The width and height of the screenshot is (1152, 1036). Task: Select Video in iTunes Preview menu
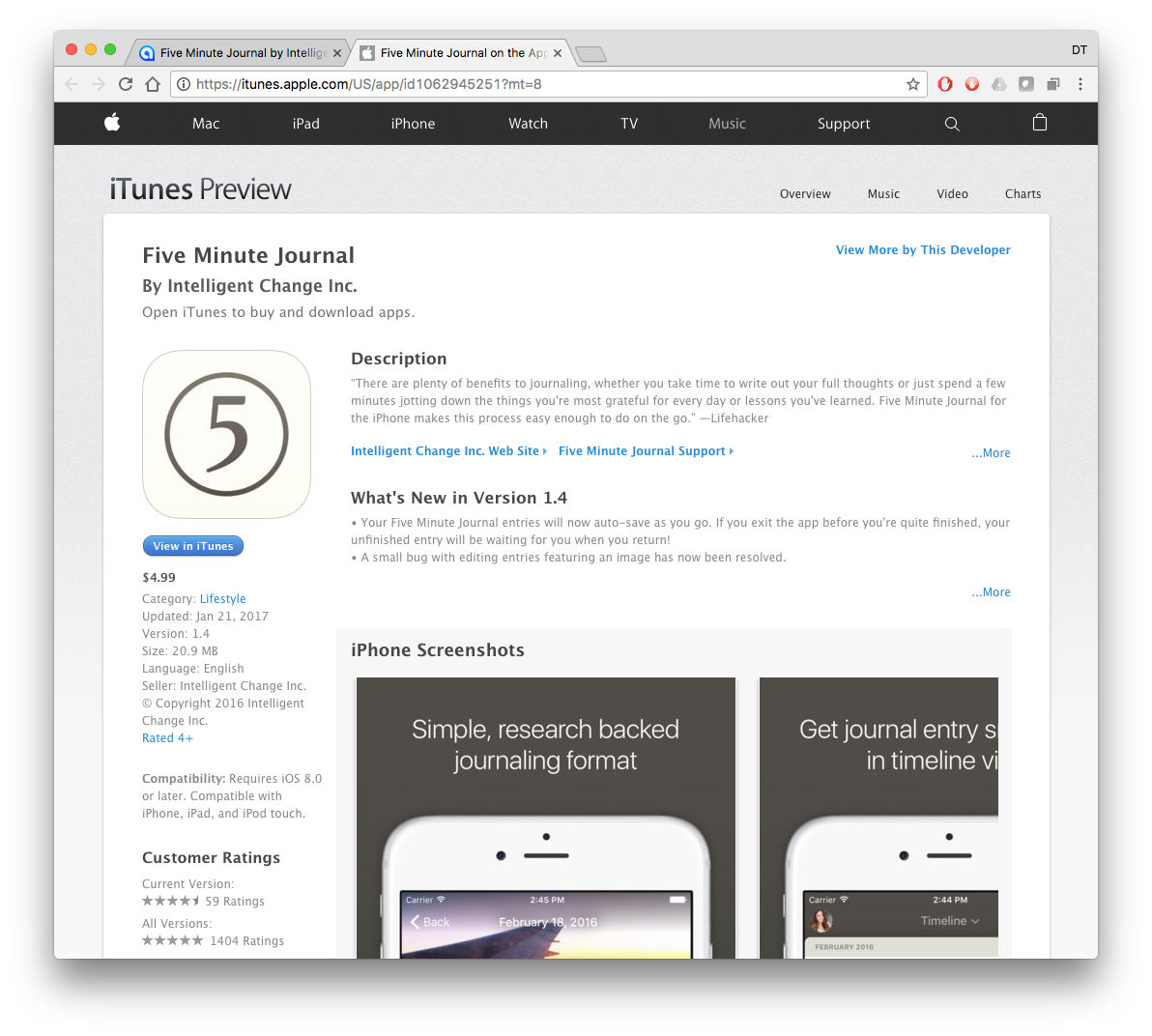click(952, 194)
